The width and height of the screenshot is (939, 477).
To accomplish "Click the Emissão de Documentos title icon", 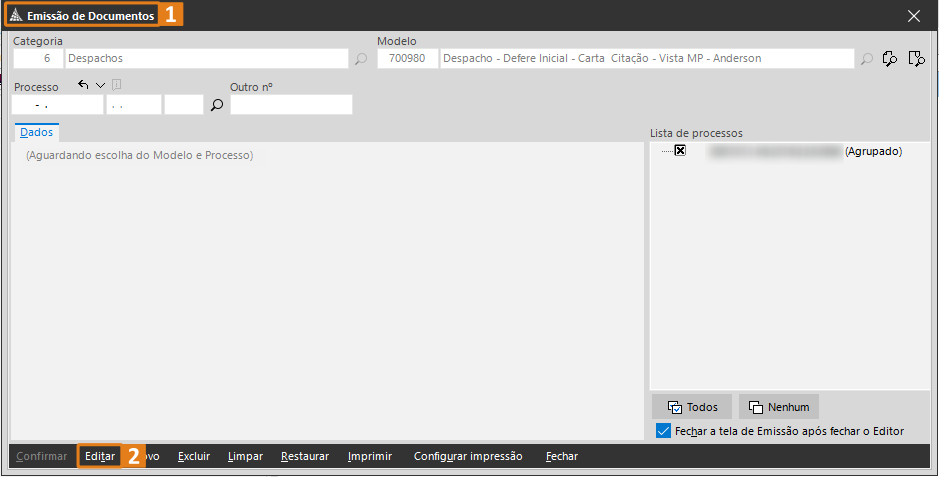I will pyautogui.click(x=16, y=16).
